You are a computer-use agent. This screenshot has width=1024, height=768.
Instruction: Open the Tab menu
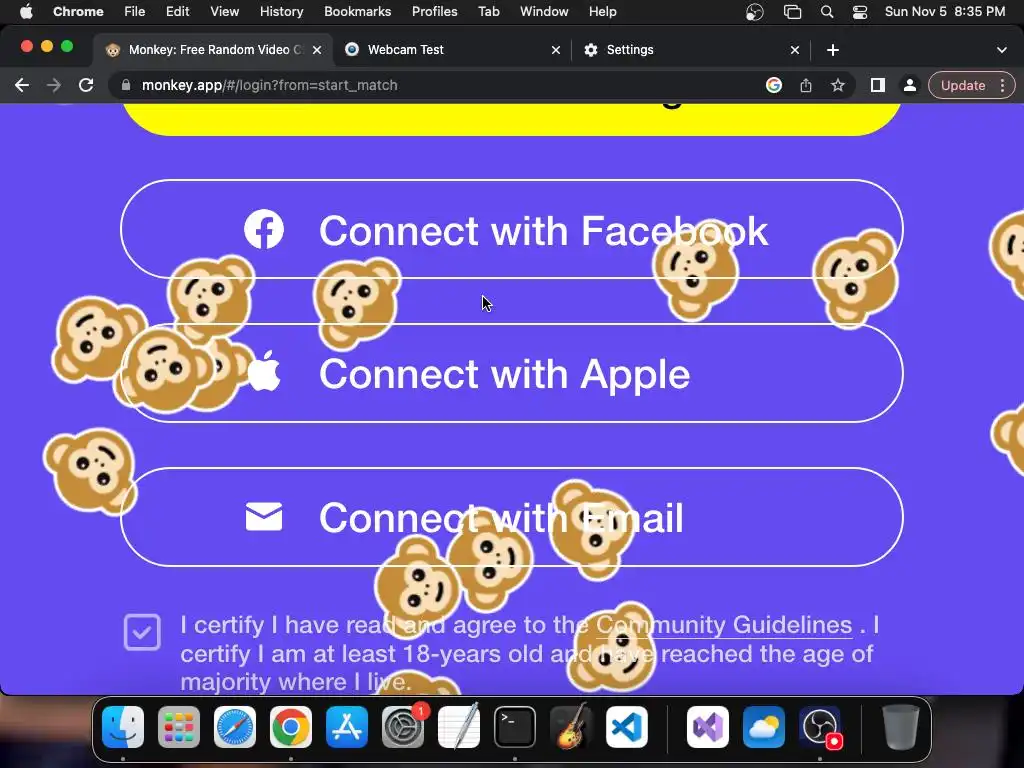click(488, 12)
